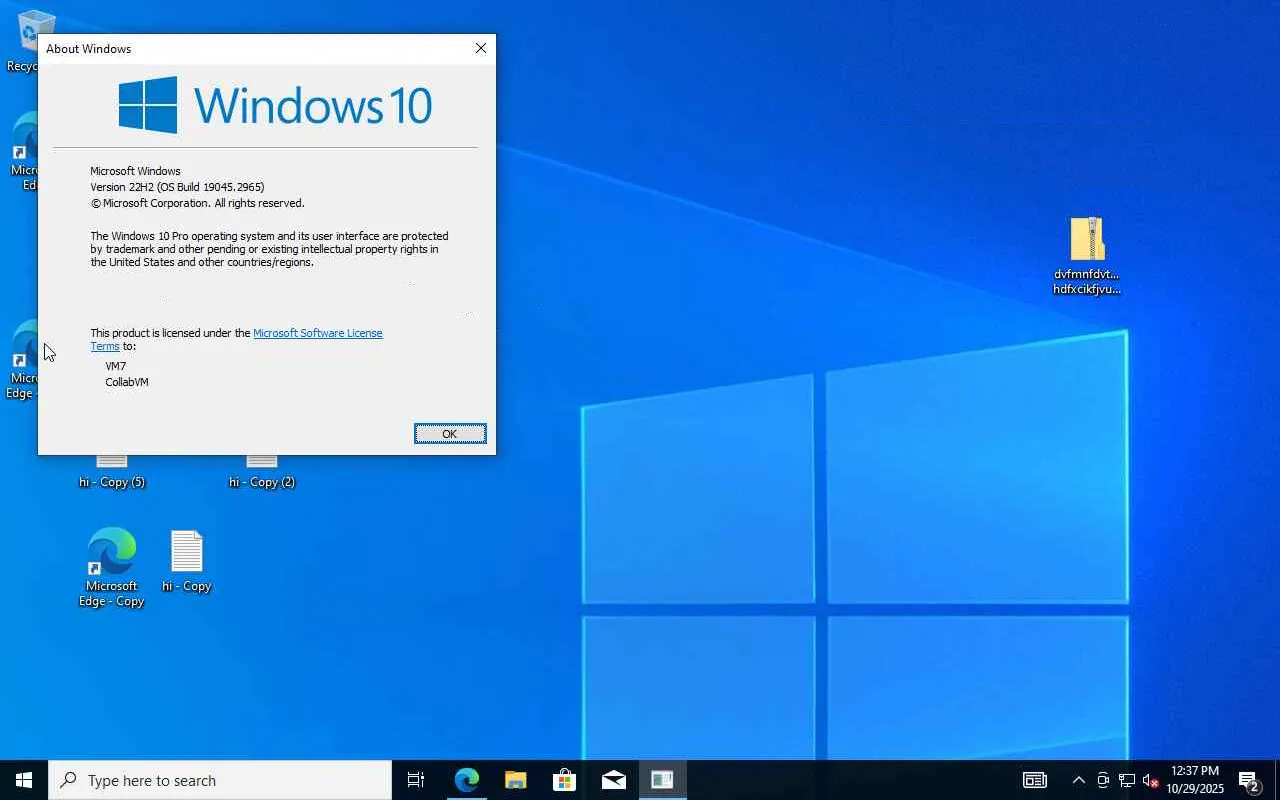The image size is (1280, 800).
Task: Open Microsoft Store from the taskbar
Action: coord(564,780)
